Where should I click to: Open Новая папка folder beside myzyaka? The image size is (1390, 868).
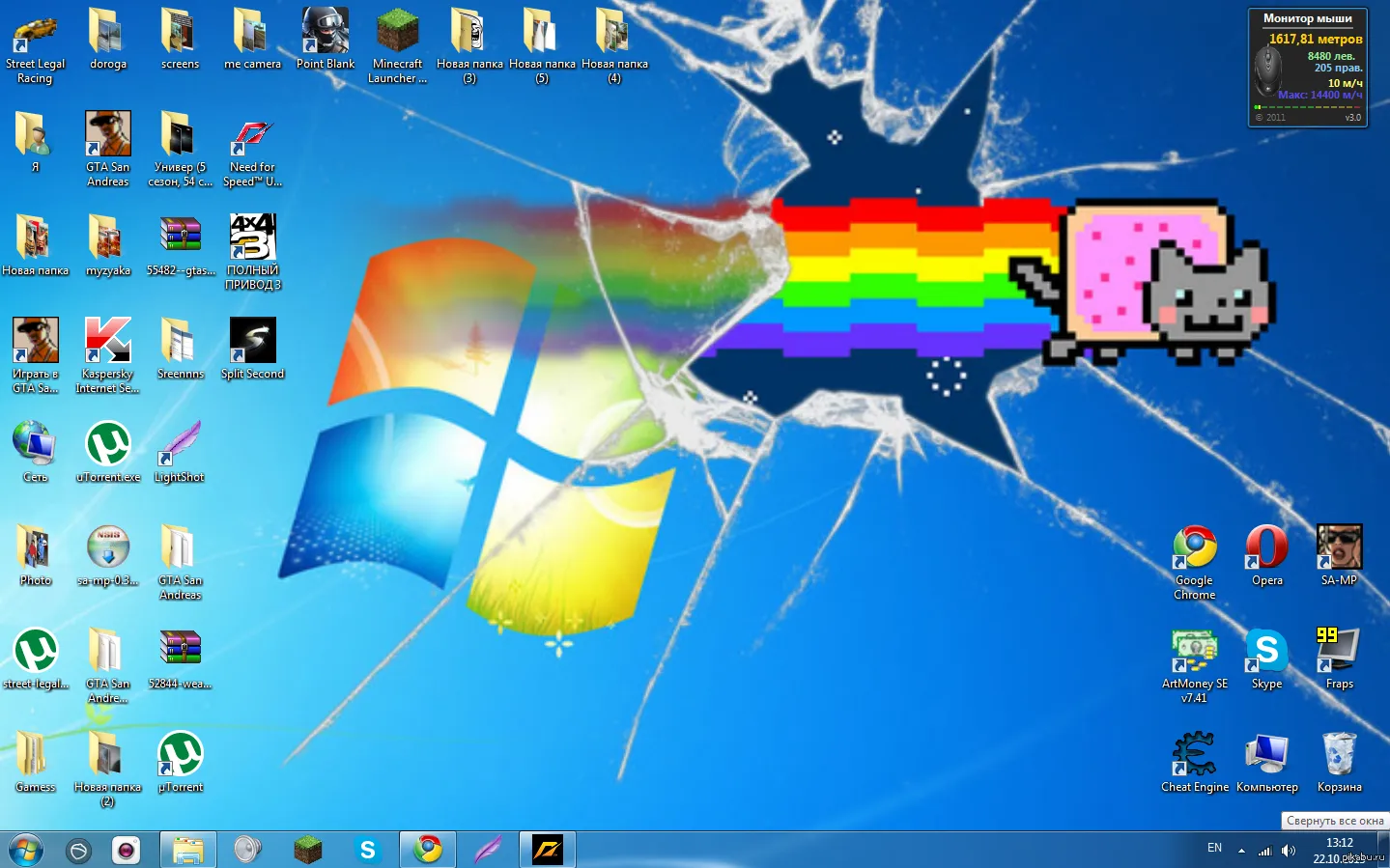[35, 245]
